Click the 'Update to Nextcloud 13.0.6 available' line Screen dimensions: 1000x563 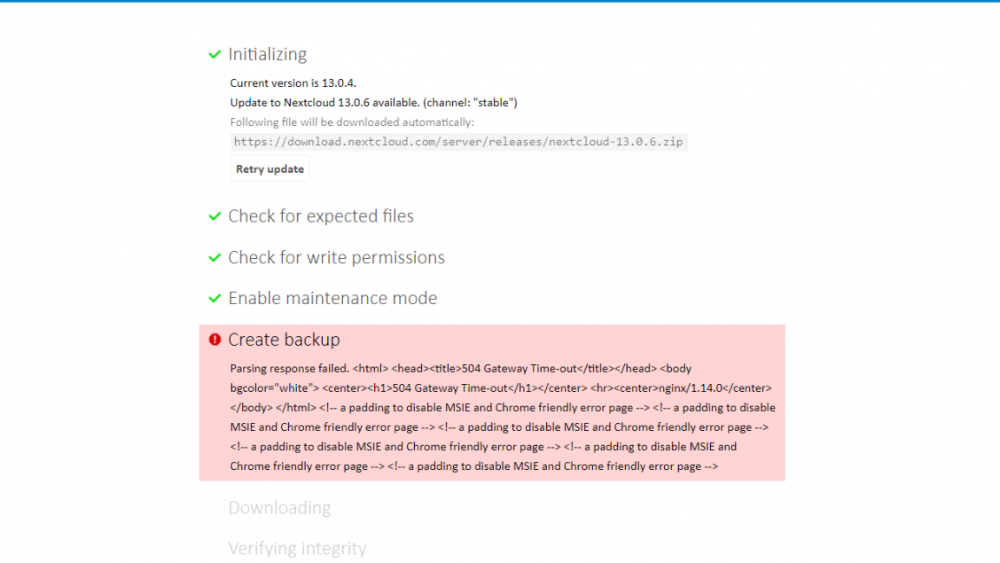click(x=374, y=103)
